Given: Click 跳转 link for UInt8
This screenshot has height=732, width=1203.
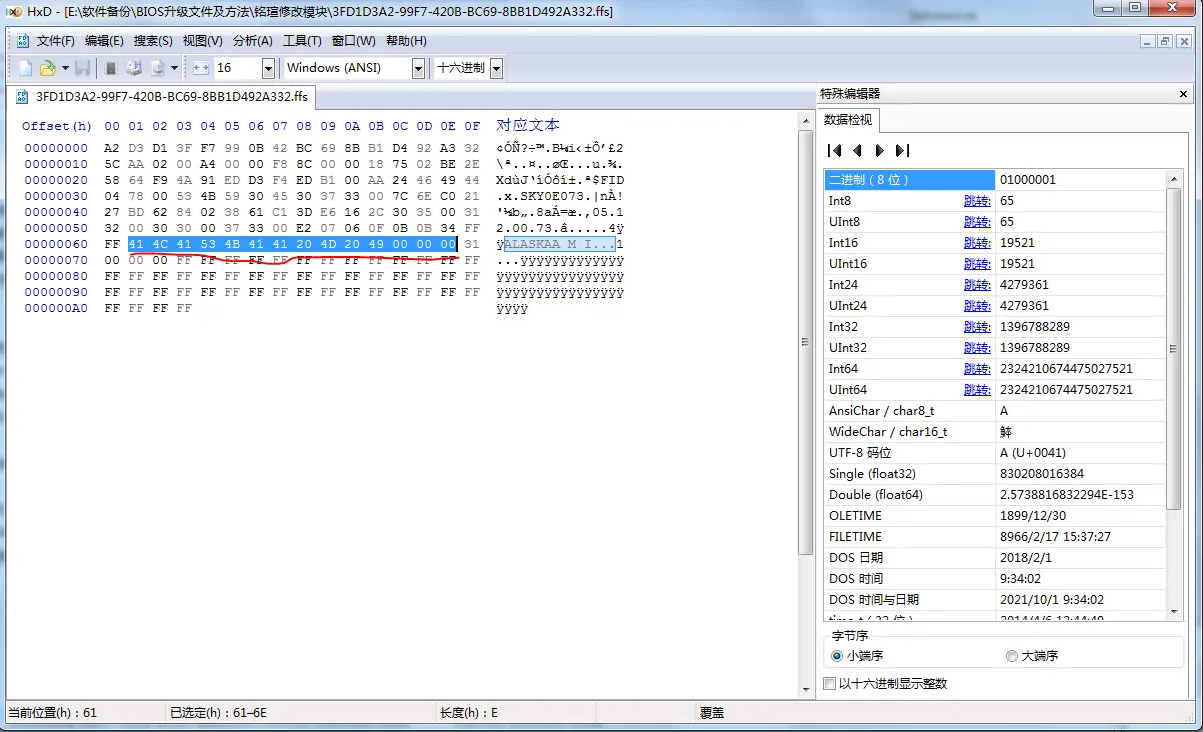Looking at the screenshot, I should pos(977,222).
